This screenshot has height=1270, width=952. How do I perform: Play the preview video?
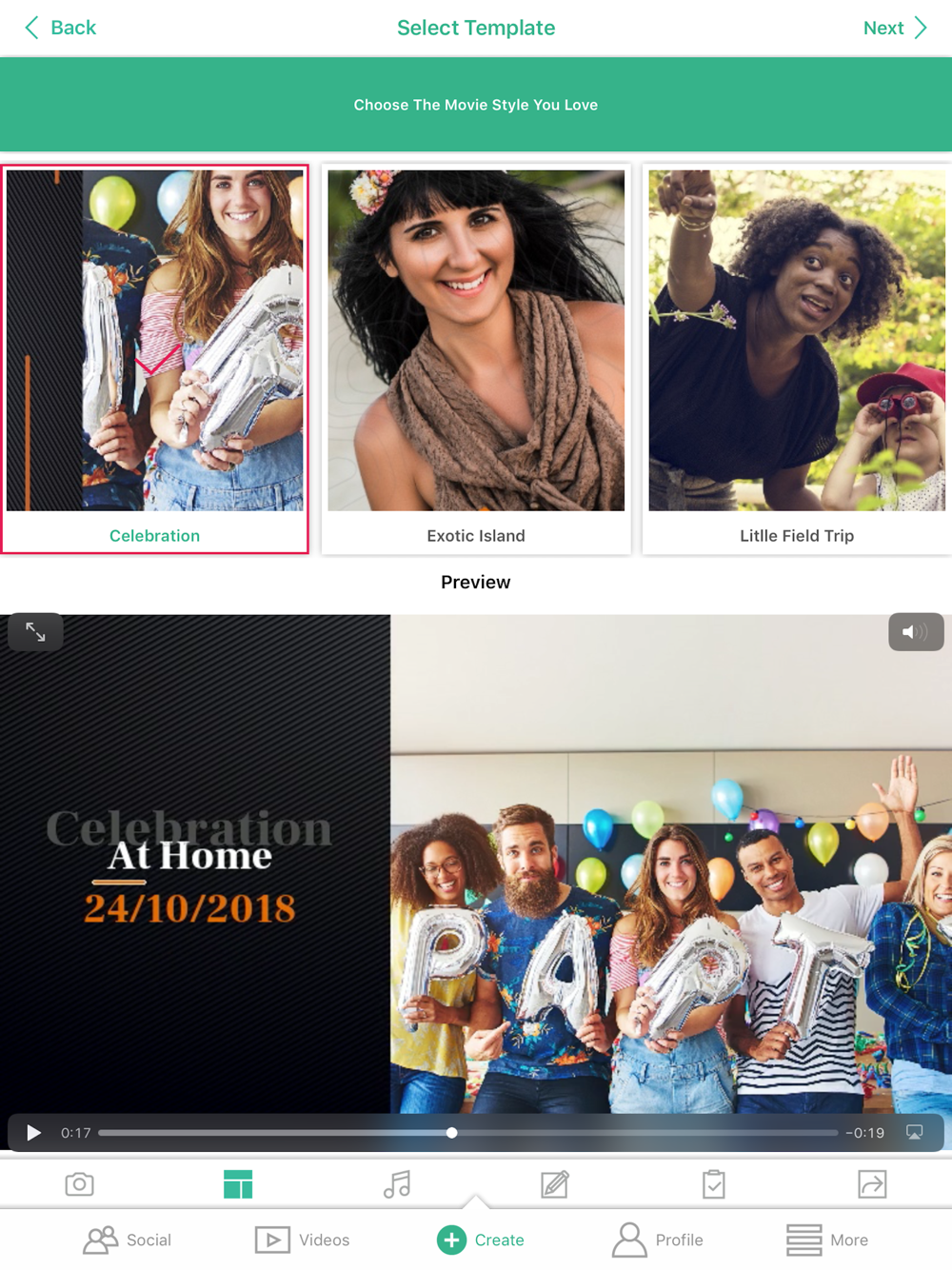pos(33,1133)
